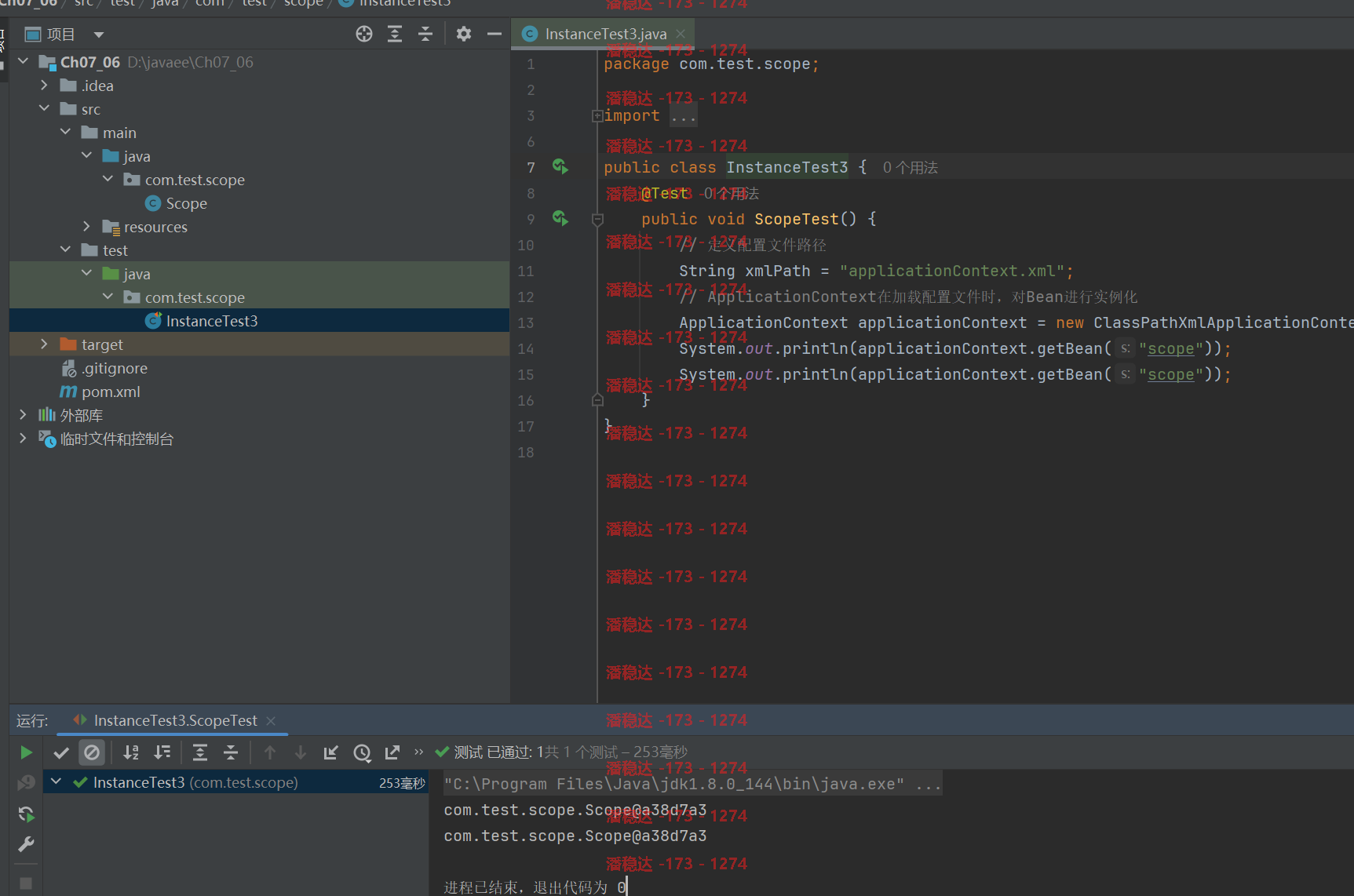Expand 临时文件和控制台 node

tap(23, 438)
